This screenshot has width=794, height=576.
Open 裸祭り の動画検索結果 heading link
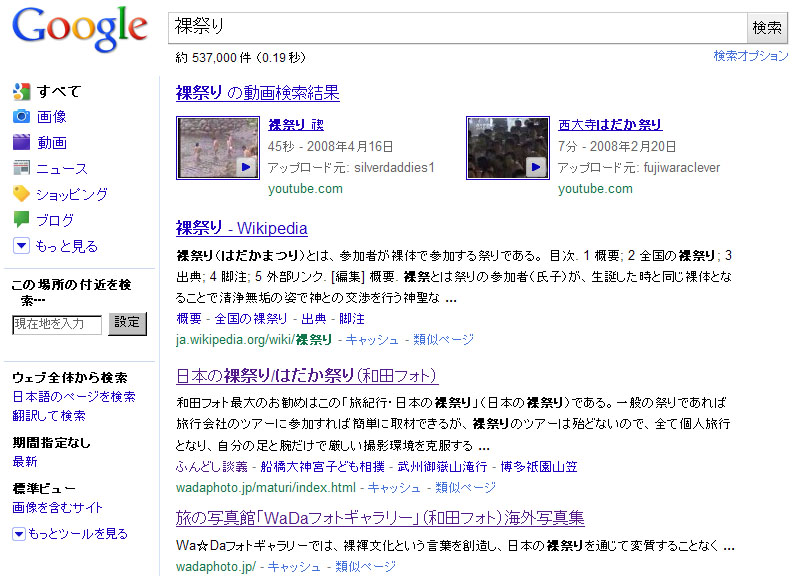pyautogui.click(x=258, y=93)
